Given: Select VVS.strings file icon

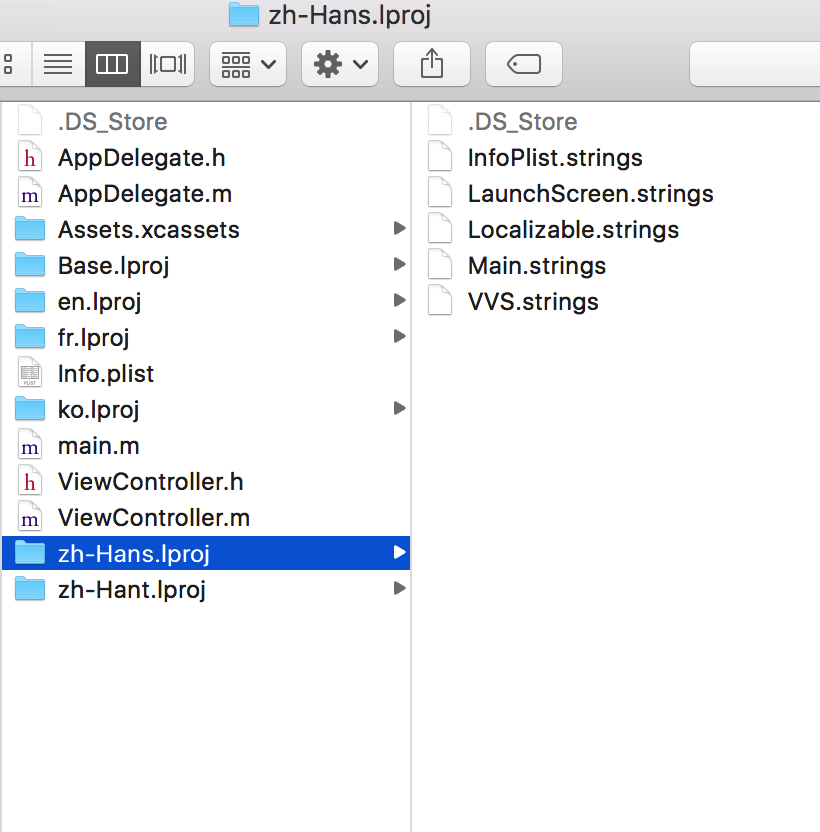Looking at the screenshot, I should (440, 301).
